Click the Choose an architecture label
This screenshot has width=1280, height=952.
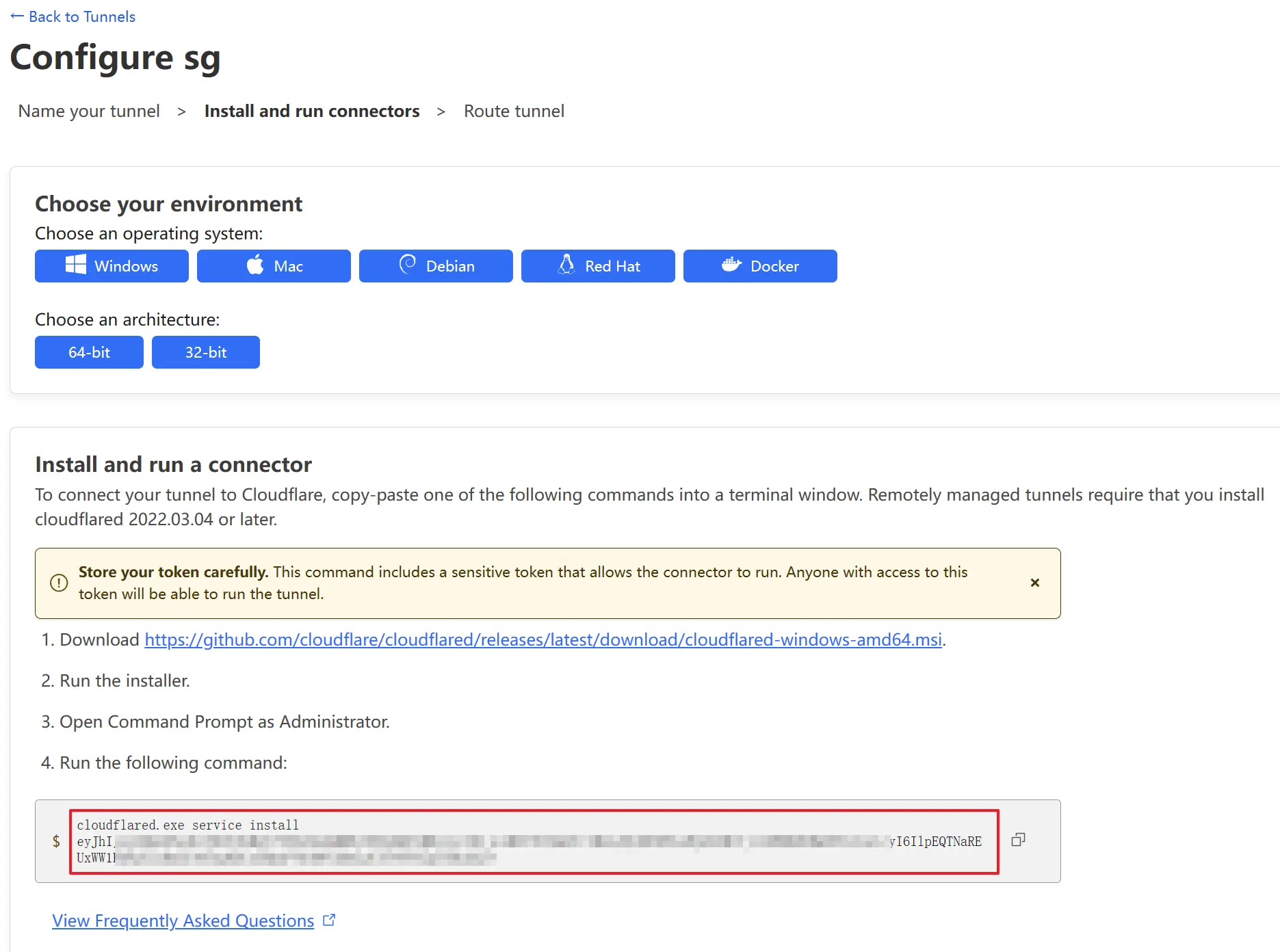click(127, 319)
